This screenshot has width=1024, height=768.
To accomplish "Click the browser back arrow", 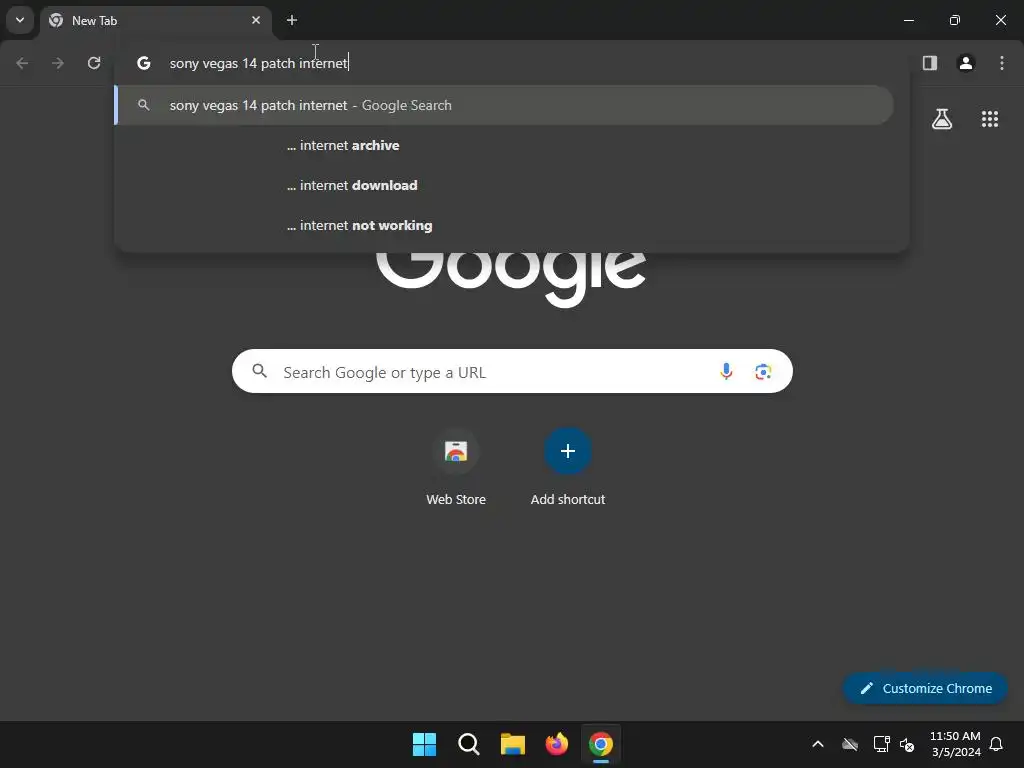I will [x=22, y=63].
